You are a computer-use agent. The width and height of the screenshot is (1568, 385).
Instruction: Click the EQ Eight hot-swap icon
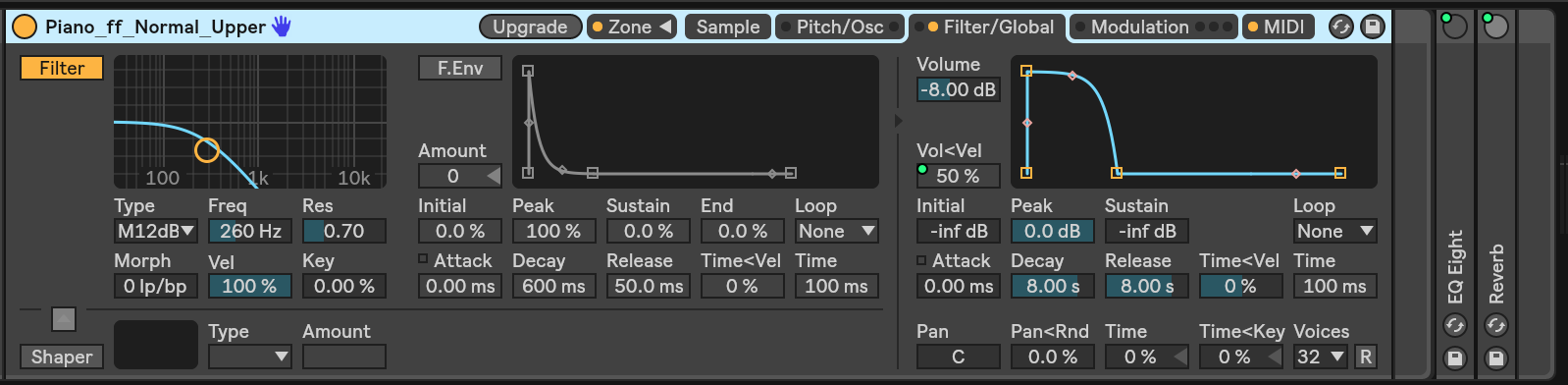[x=1455, y=325]
